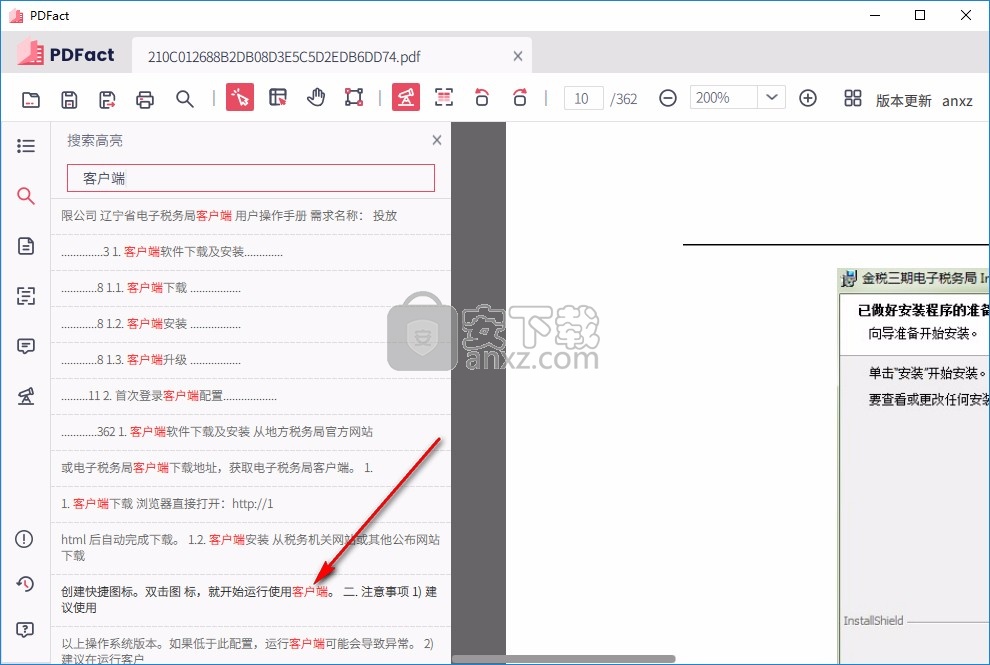Close the 搜索高亮 search panel

(x=436, y=140)
